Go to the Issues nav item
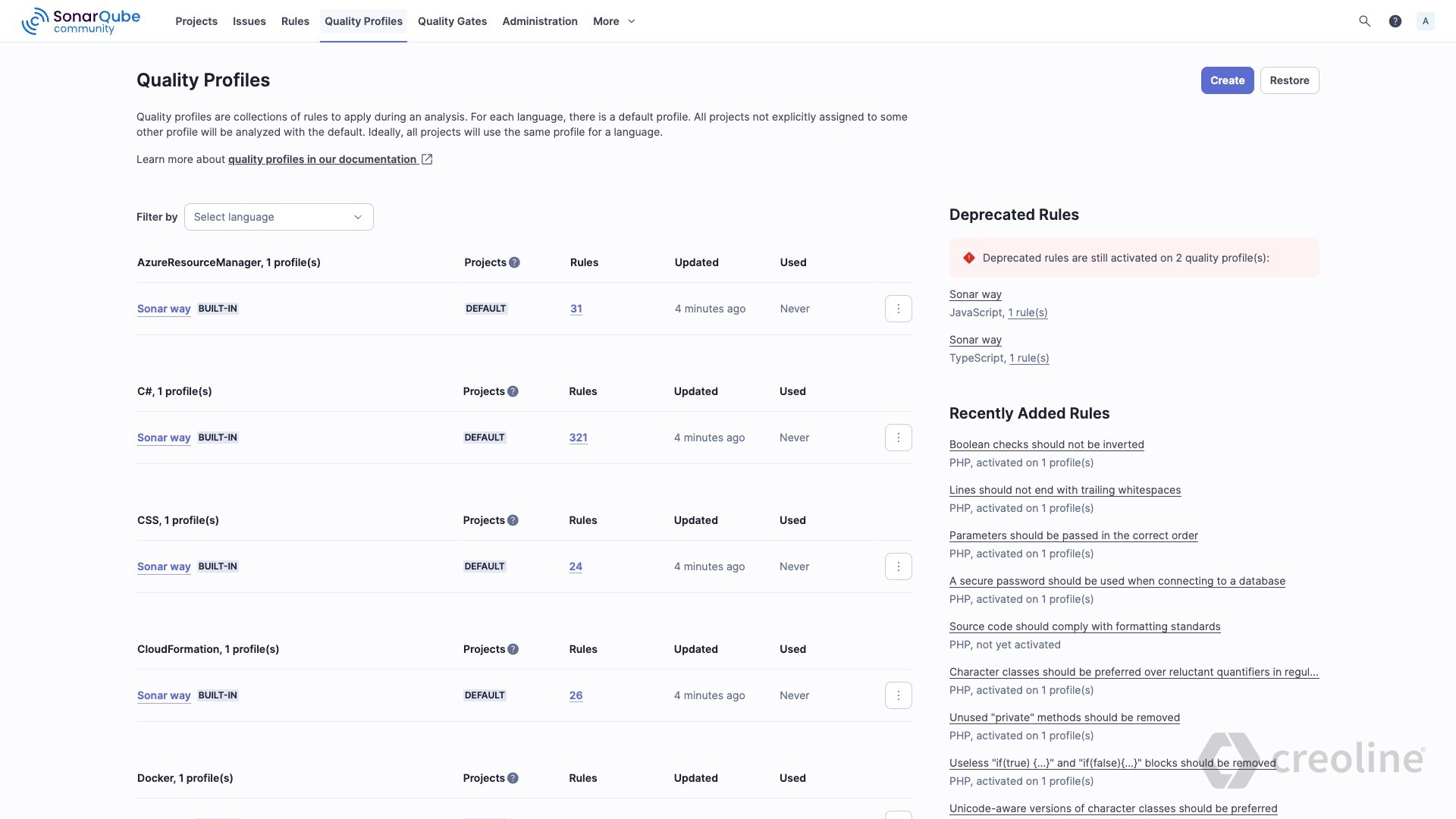Screen dimensions: 1456x819 coord(249,21)
